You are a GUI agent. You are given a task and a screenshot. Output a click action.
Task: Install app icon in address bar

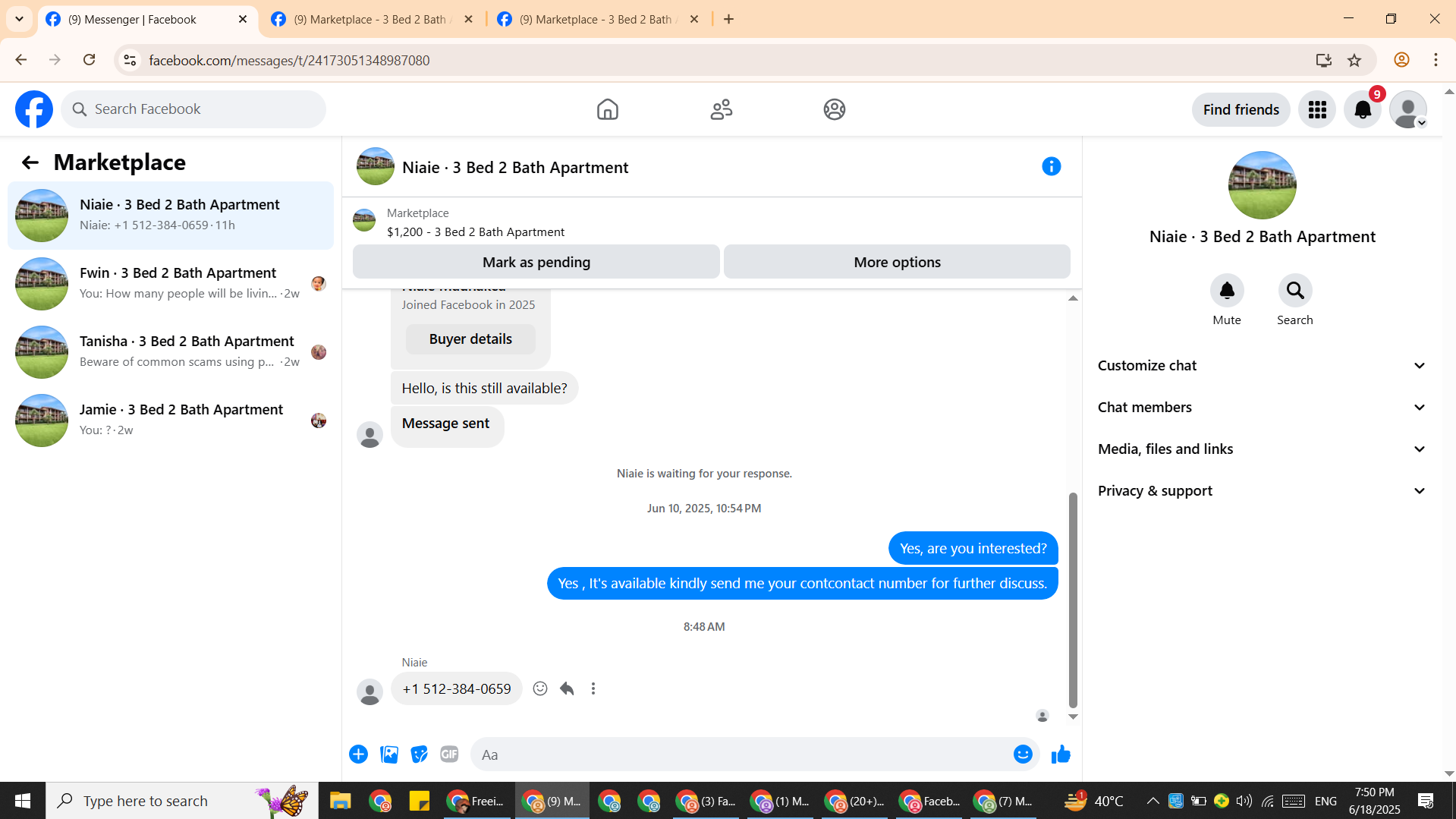[1324, 60]
